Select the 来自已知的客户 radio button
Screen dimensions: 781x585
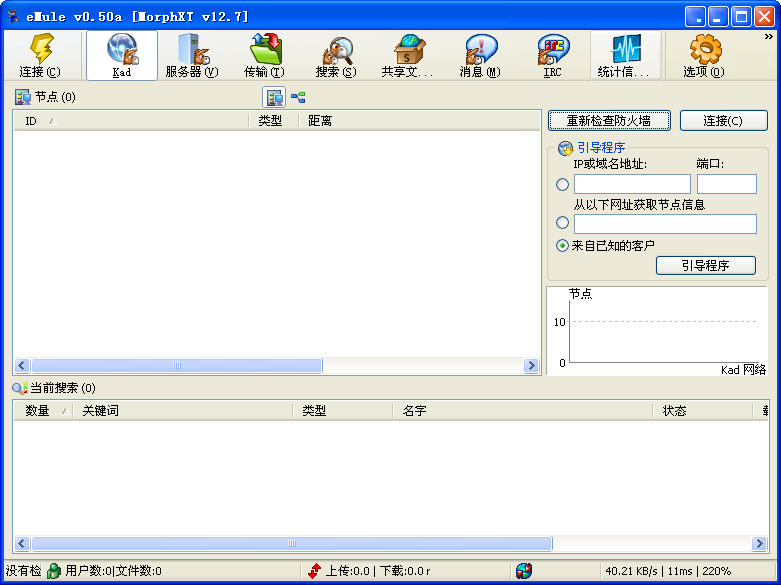pos(562,245)
